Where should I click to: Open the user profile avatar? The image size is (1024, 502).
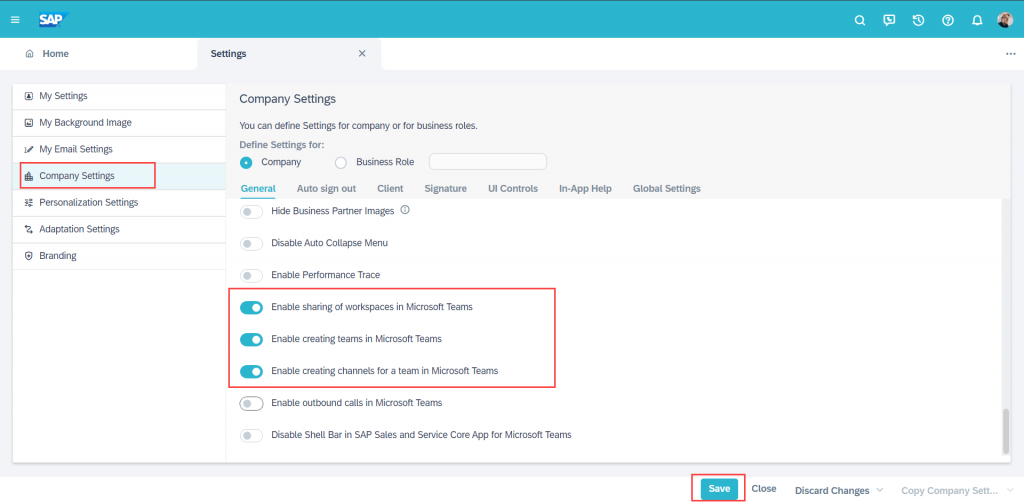(1005, 20)
